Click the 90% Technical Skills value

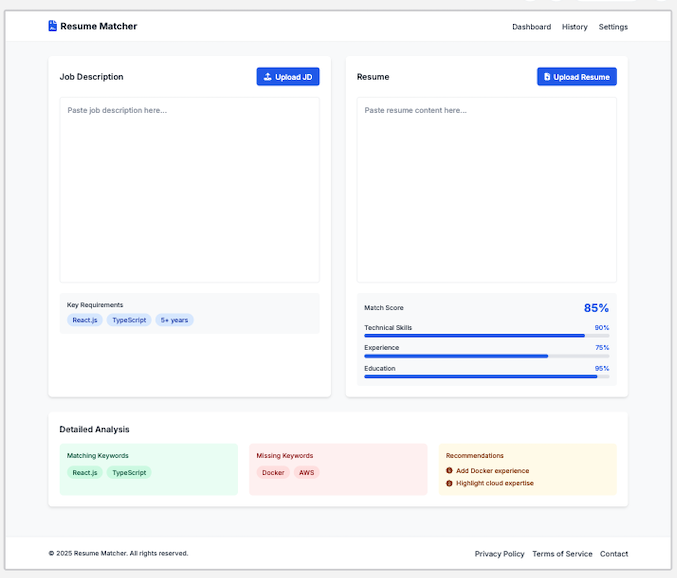pos(602,328)
